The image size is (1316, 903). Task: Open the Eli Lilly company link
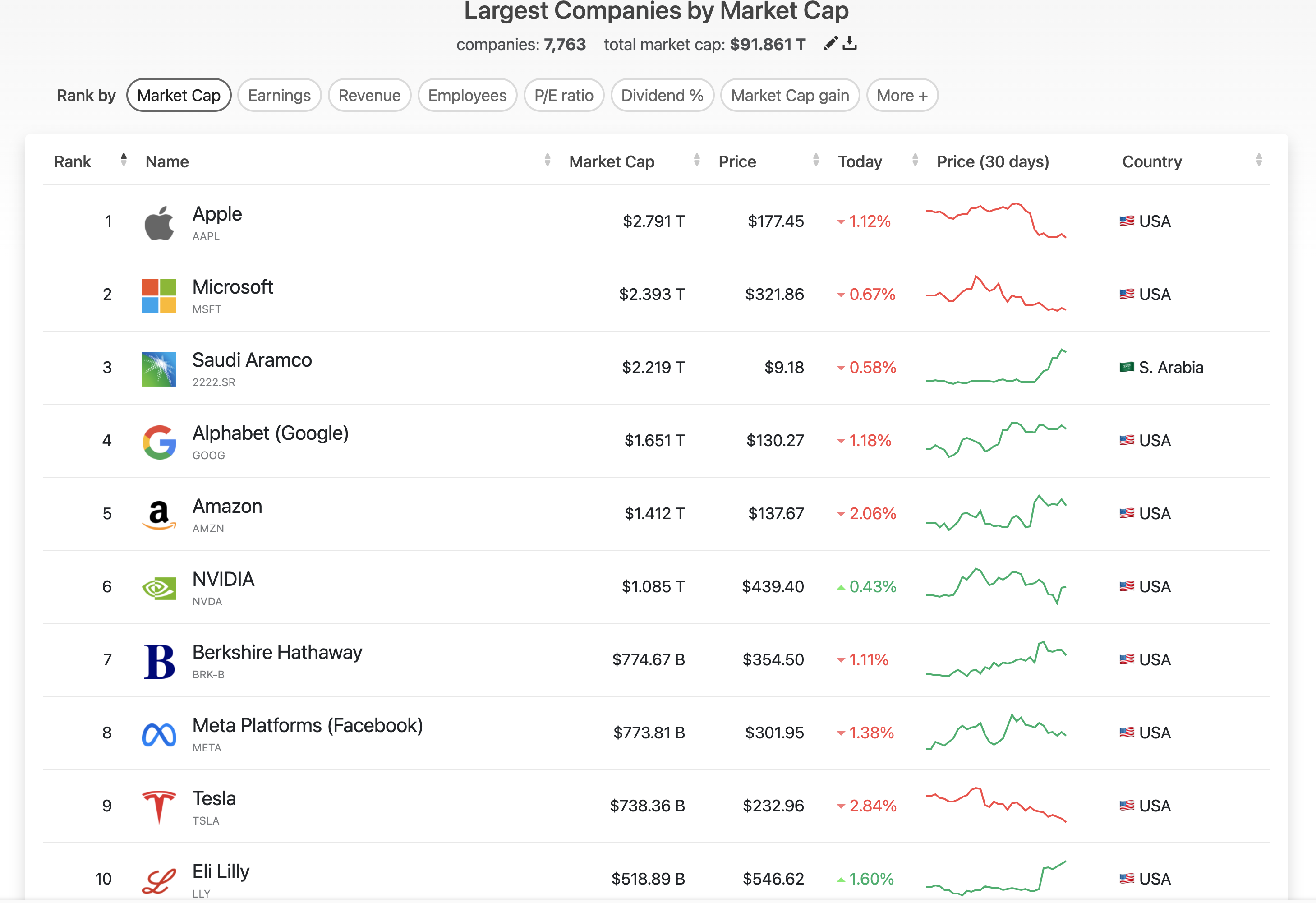click(221, 871)
